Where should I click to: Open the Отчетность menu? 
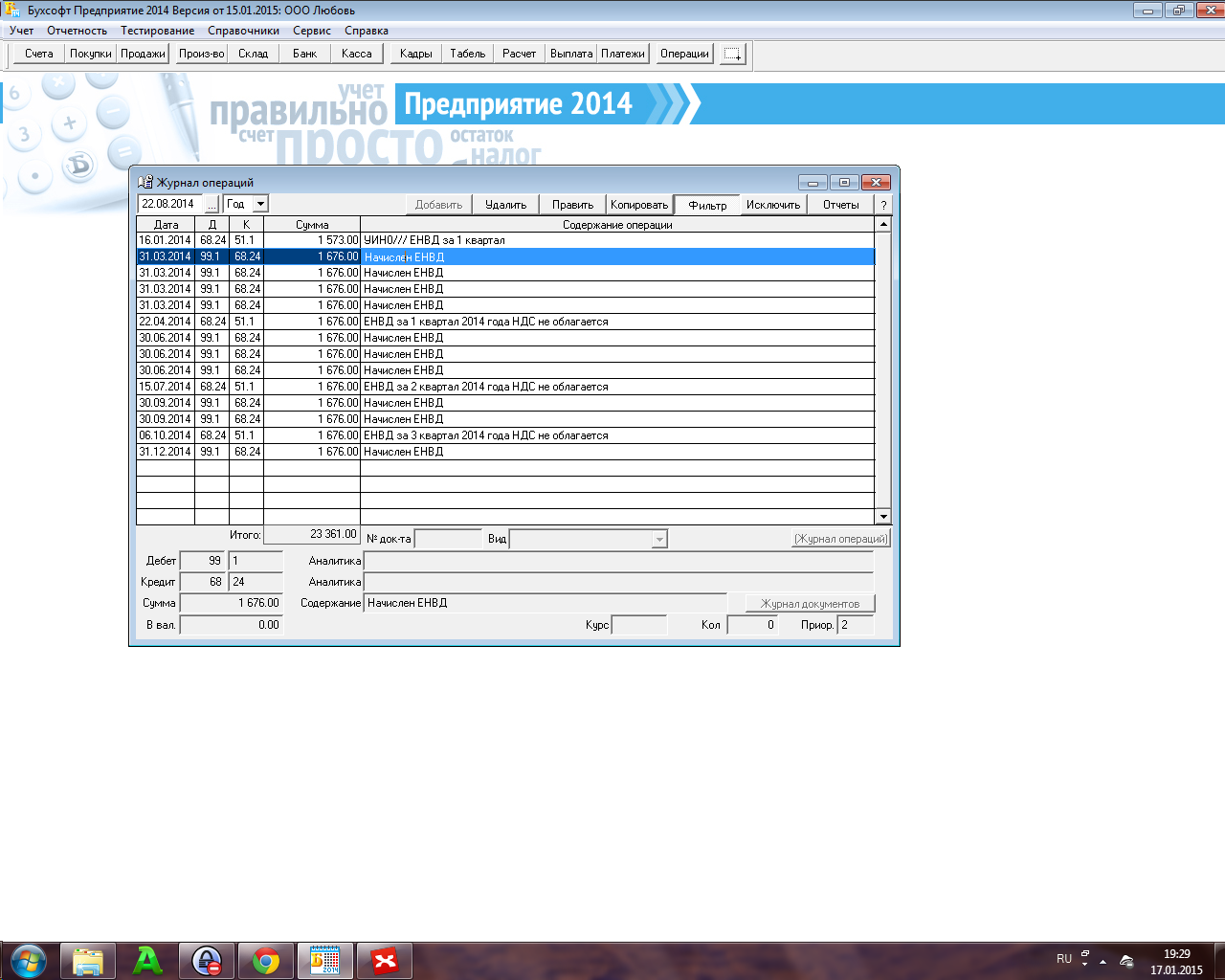[x=77, y=31]
